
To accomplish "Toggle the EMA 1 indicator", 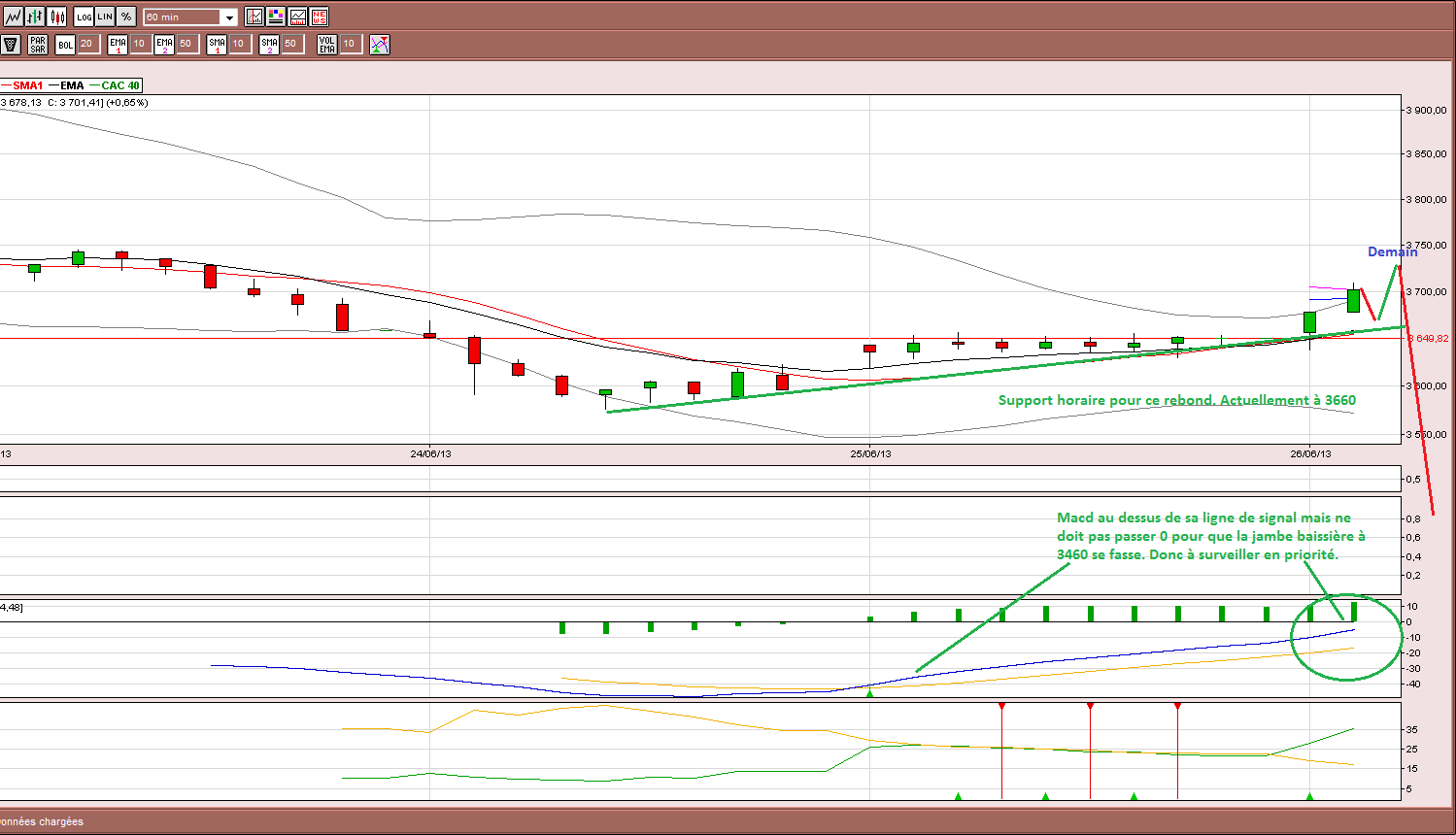I will pyautogui.click(x=118, y=45).
